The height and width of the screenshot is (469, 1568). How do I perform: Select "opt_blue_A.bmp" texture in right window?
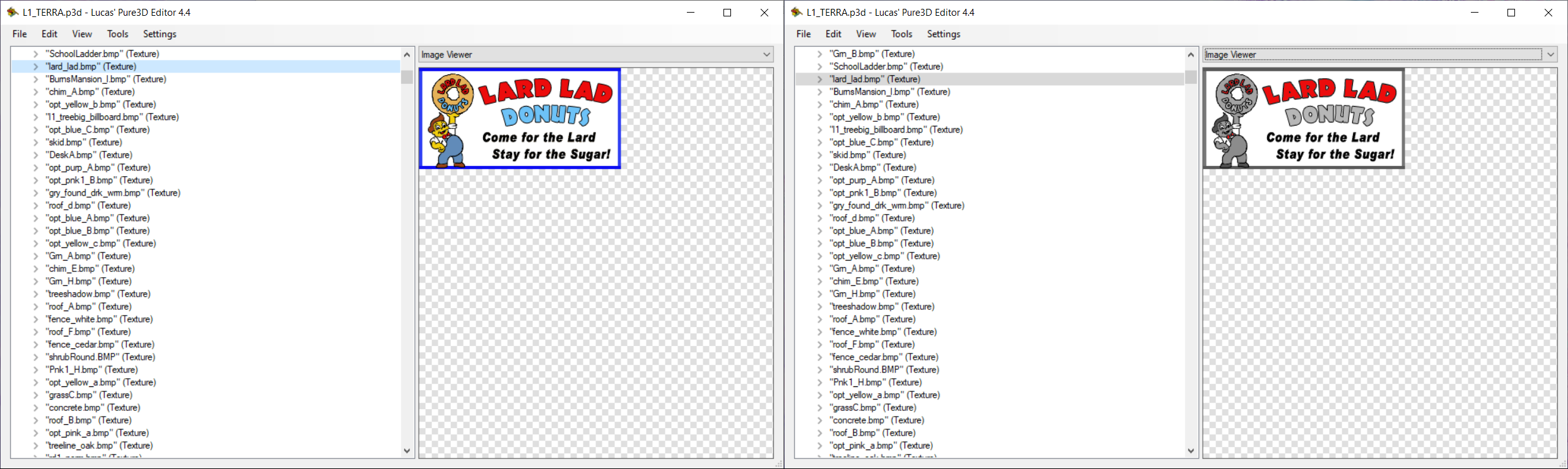(x=882, y=230)
